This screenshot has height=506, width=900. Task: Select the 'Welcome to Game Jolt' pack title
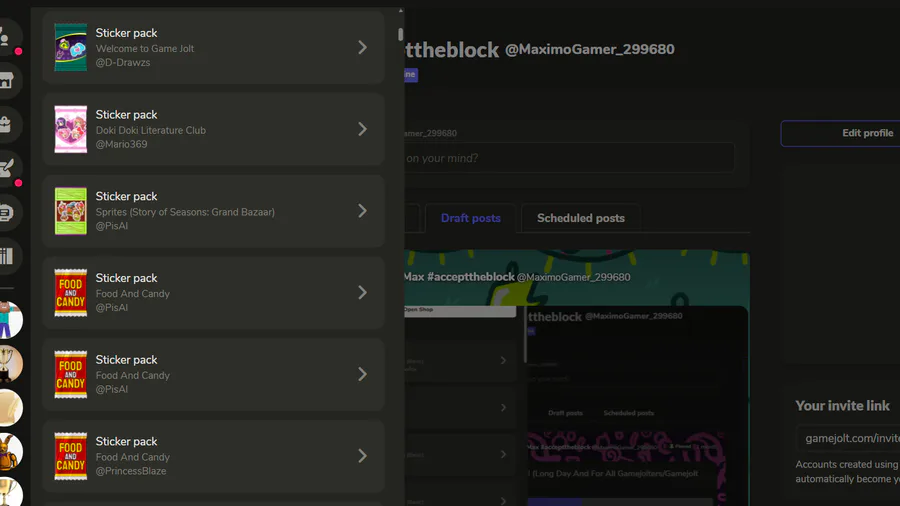[145, 49]
